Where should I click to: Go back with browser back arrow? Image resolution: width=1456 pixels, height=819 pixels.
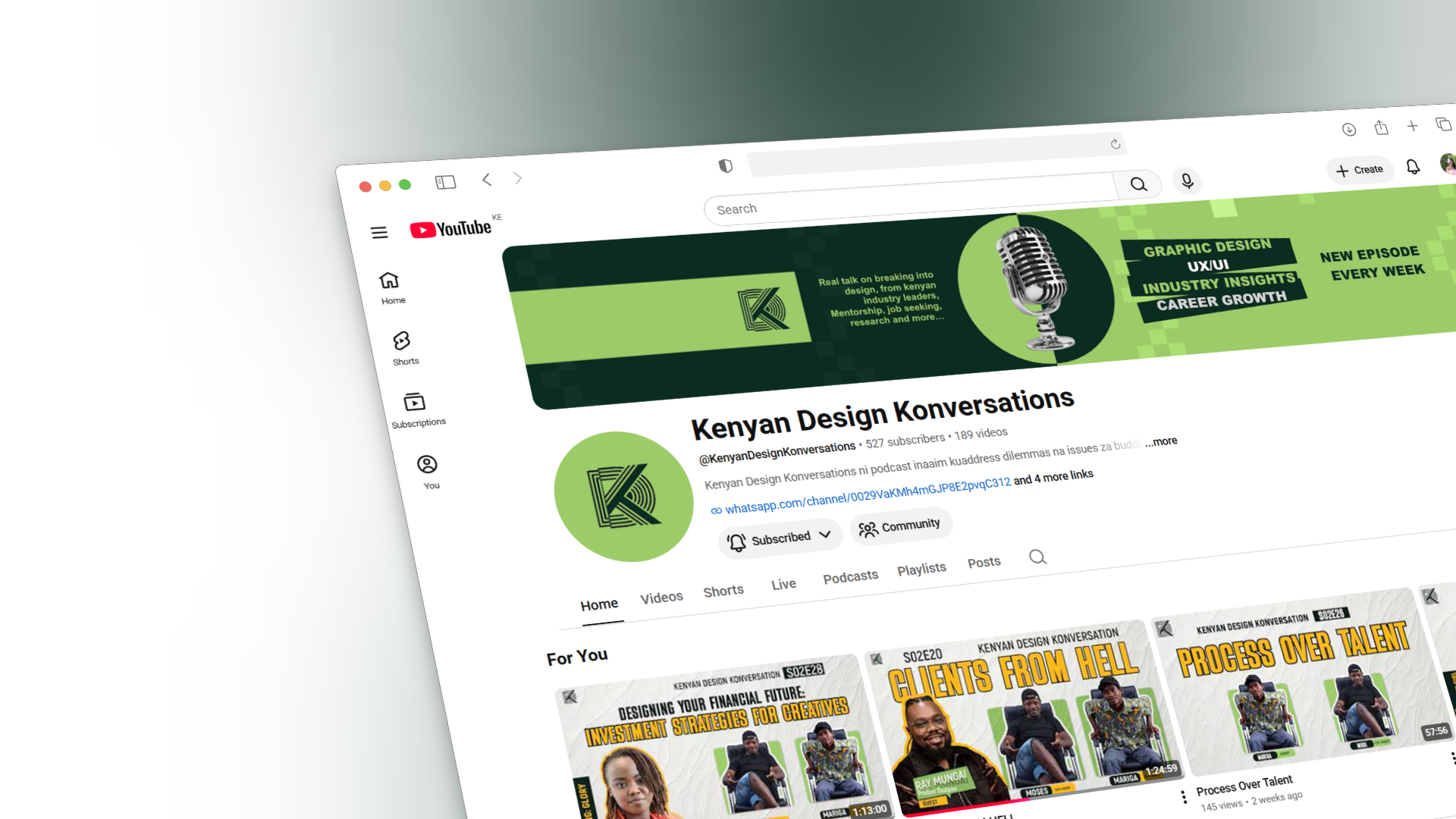487,180
